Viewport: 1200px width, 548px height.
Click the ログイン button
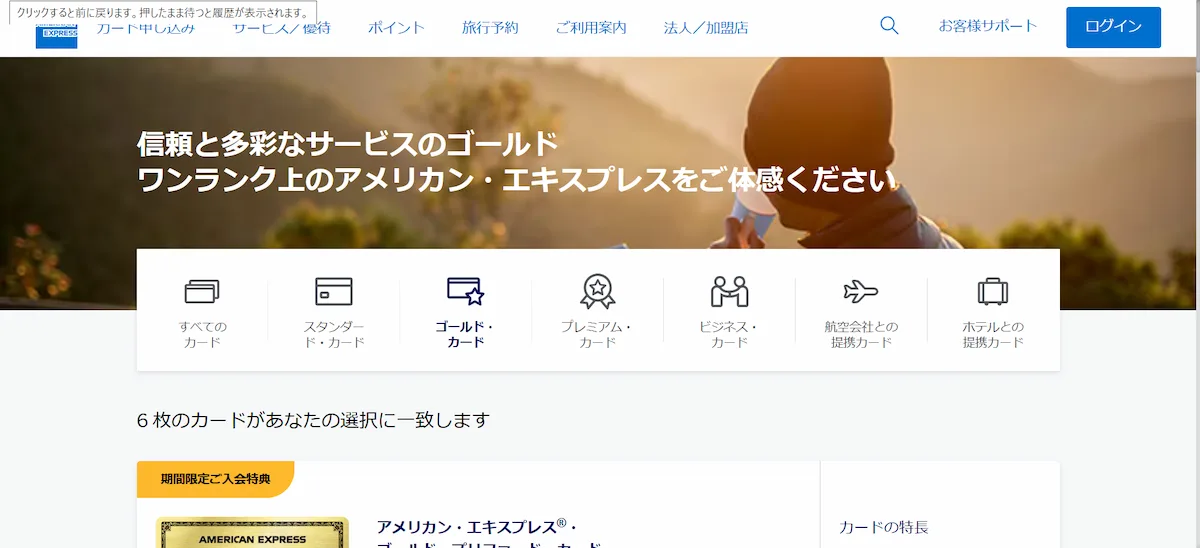[1113, 27]
